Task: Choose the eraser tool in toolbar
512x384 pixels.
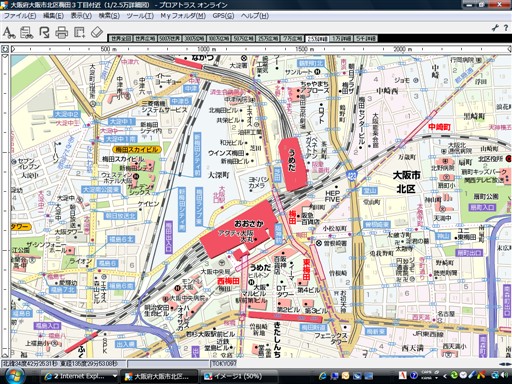Action: tap(97, 32)
